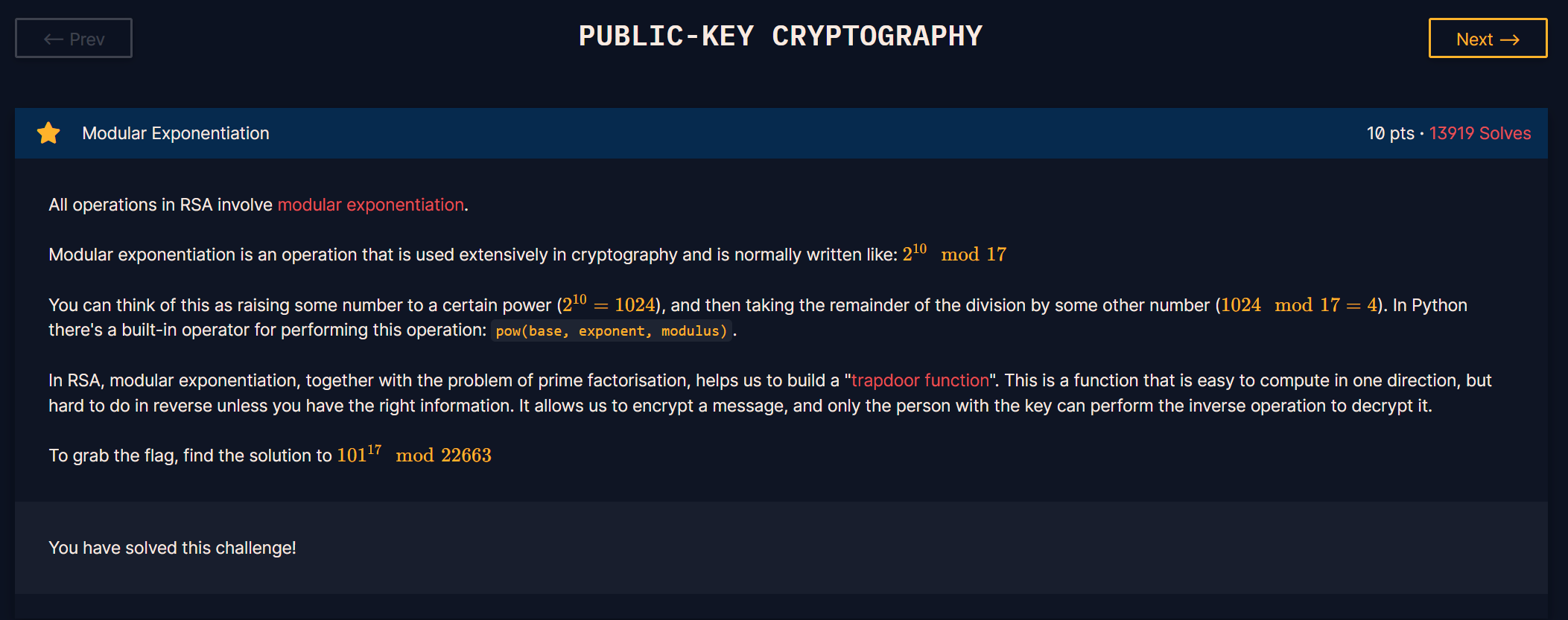This screenshot has height=620, width=1568.
Task: Click the 2^10 mod 17 example formula
Action: click(x=954, y=253)
